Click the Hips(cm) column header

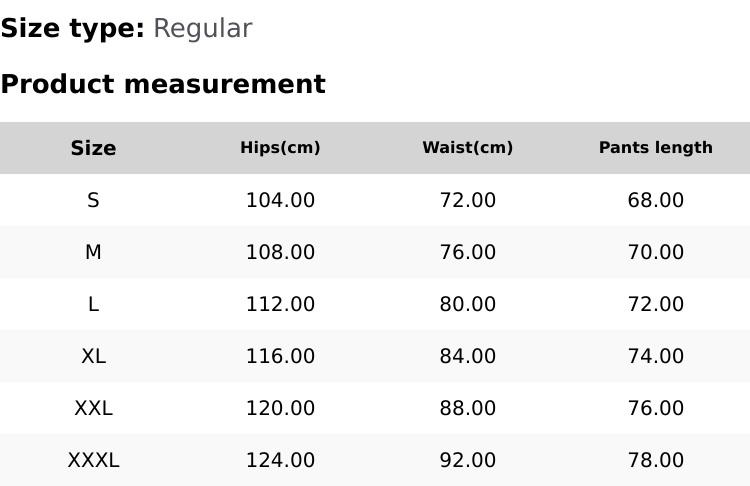pyautogui.click(x=280, y=148)
